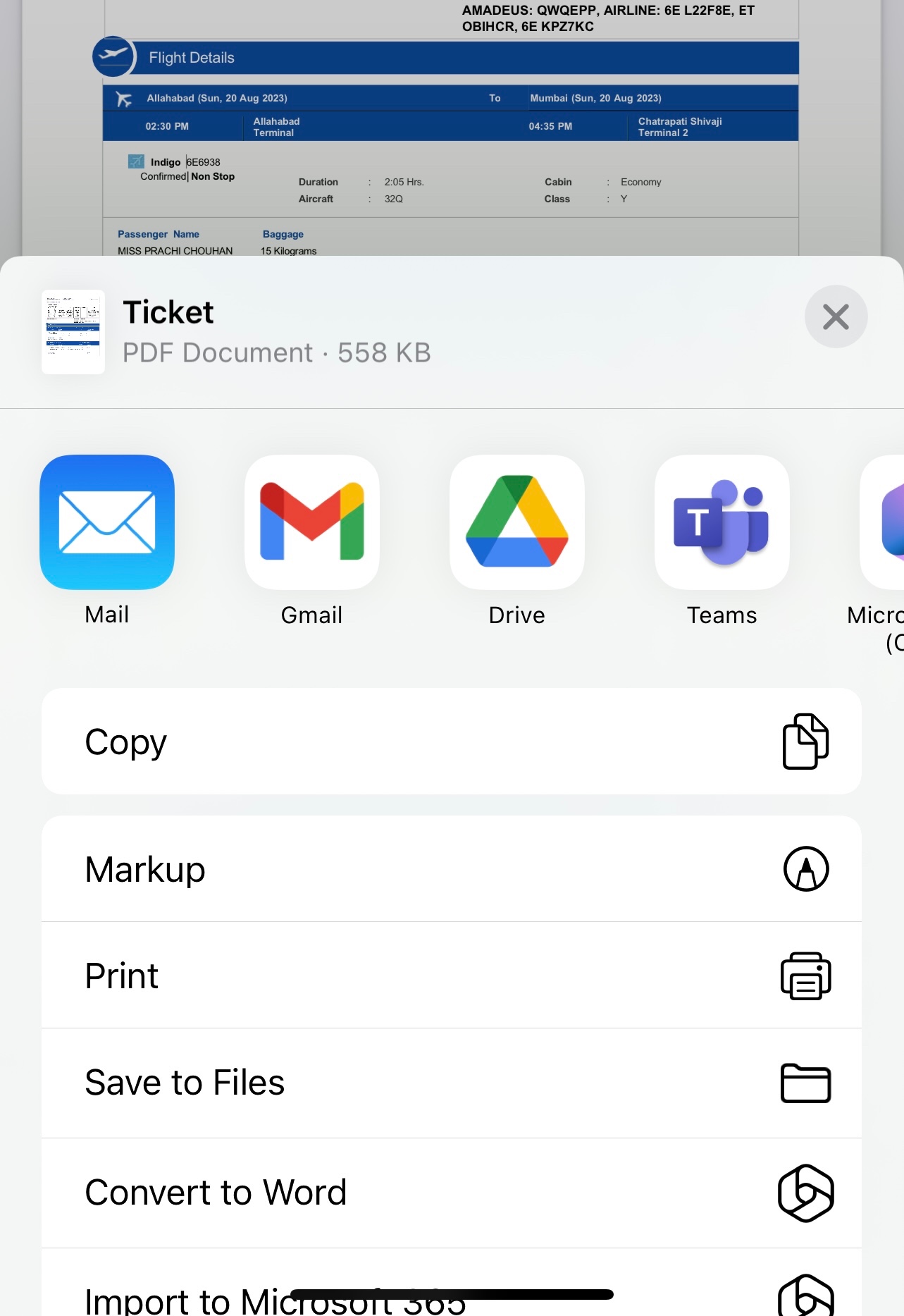
Task: Share the PDF through Gmail icon
Action: (312, 522)
